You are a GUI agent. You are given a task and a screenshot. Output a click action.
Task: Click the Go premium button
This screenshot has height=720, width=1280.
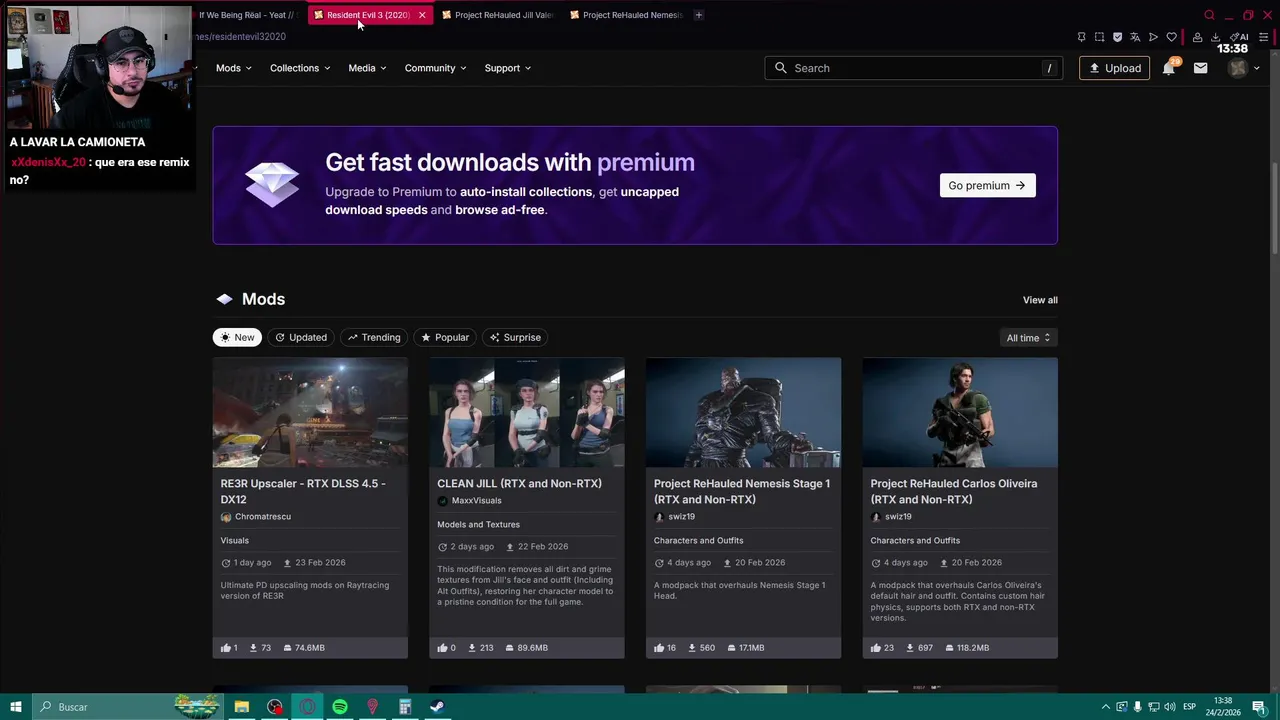pos(987,185)
